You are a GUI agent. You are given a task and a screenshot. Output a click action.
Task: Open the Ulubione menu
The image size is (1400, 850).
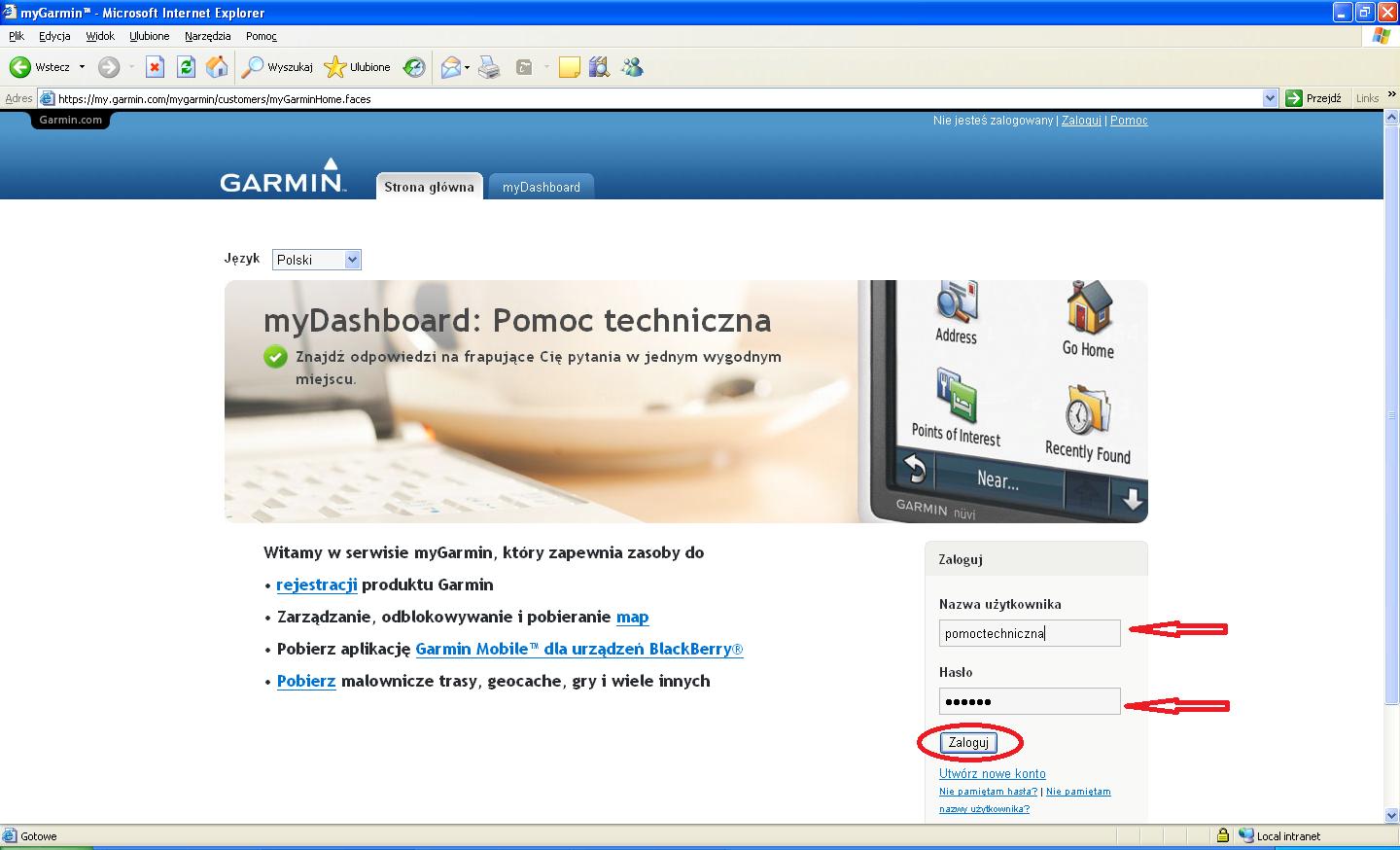pos(150,36)
